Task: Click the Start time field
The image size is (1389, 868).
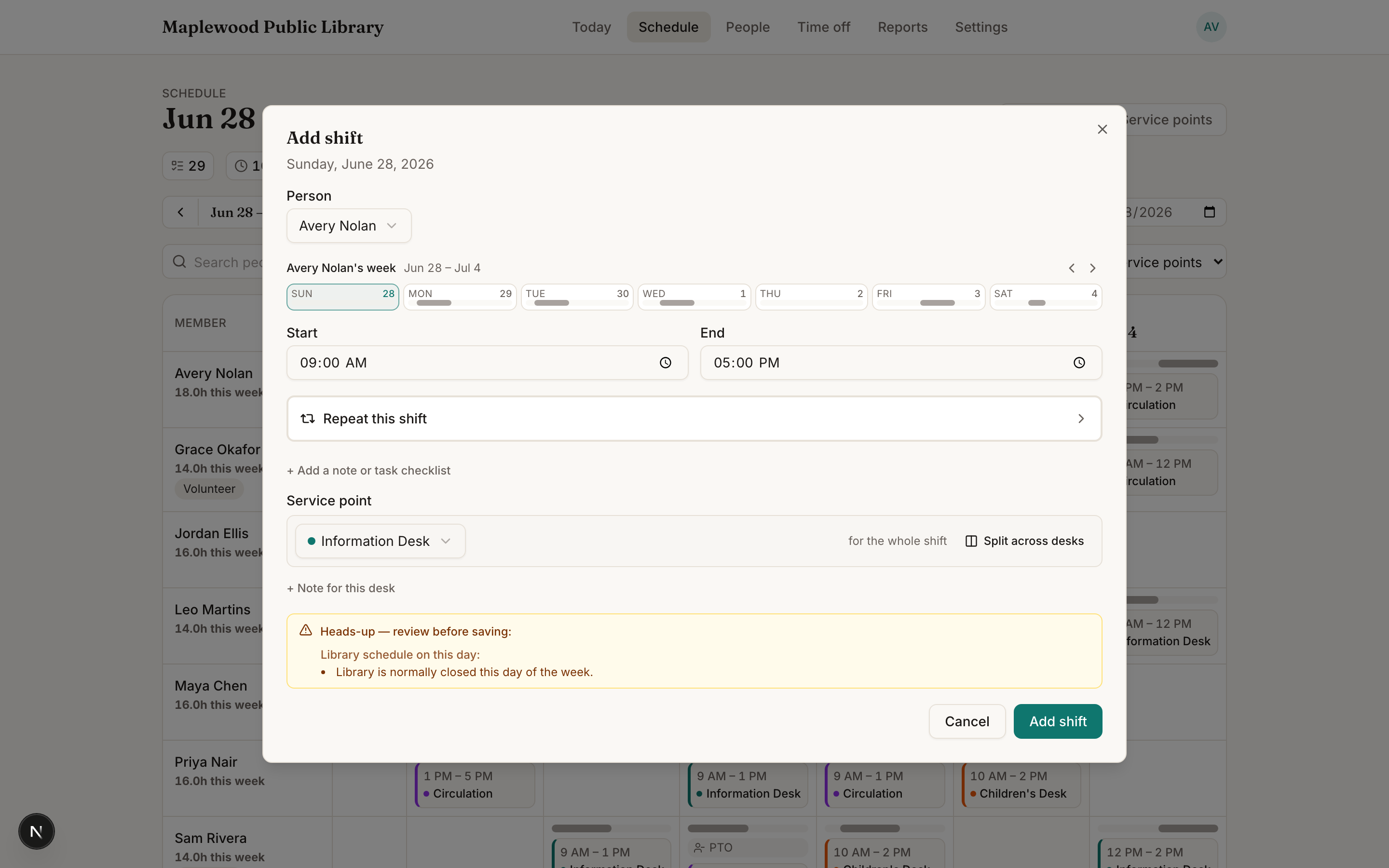Action: click(487, 362)
